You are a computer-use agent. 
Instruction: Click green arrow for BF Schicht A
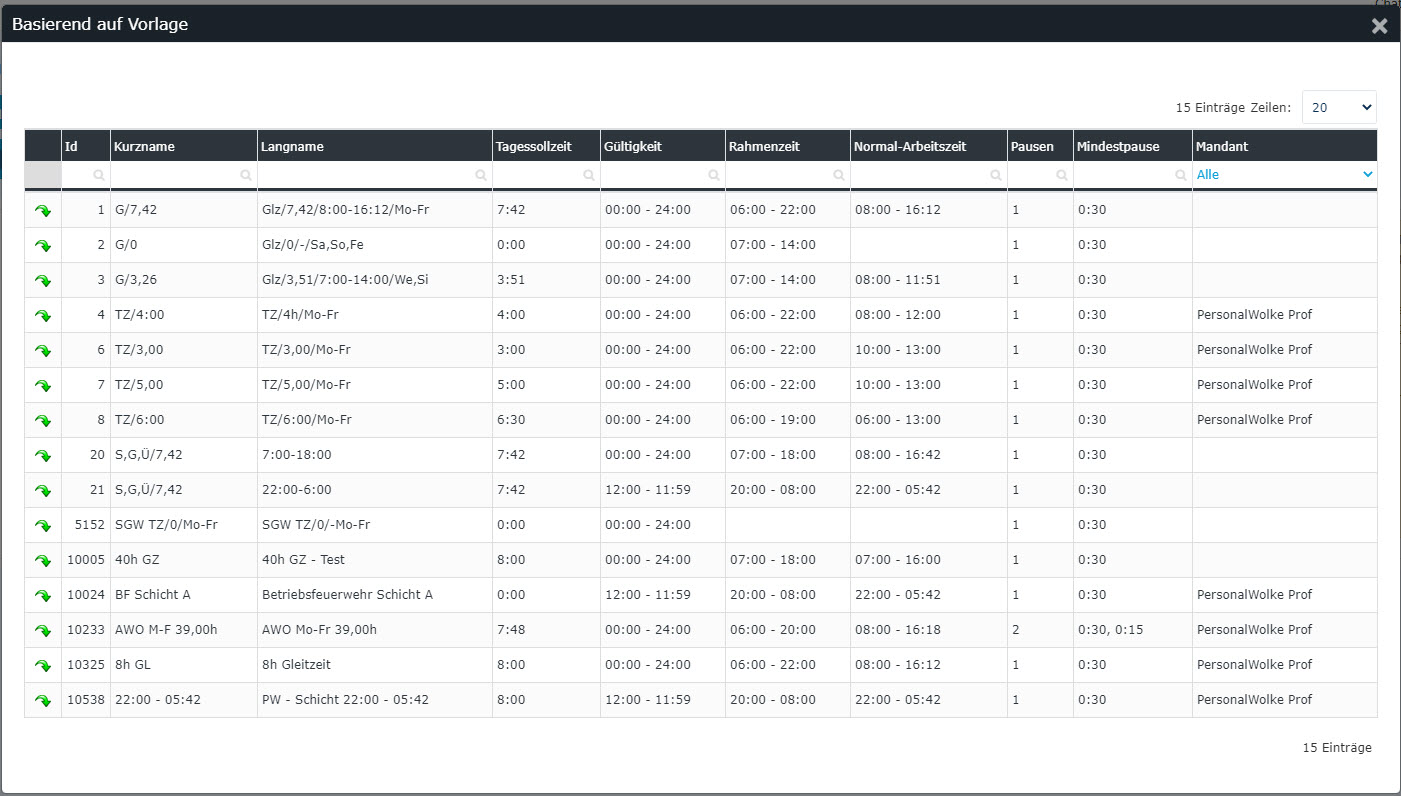[x=43, y=596]
